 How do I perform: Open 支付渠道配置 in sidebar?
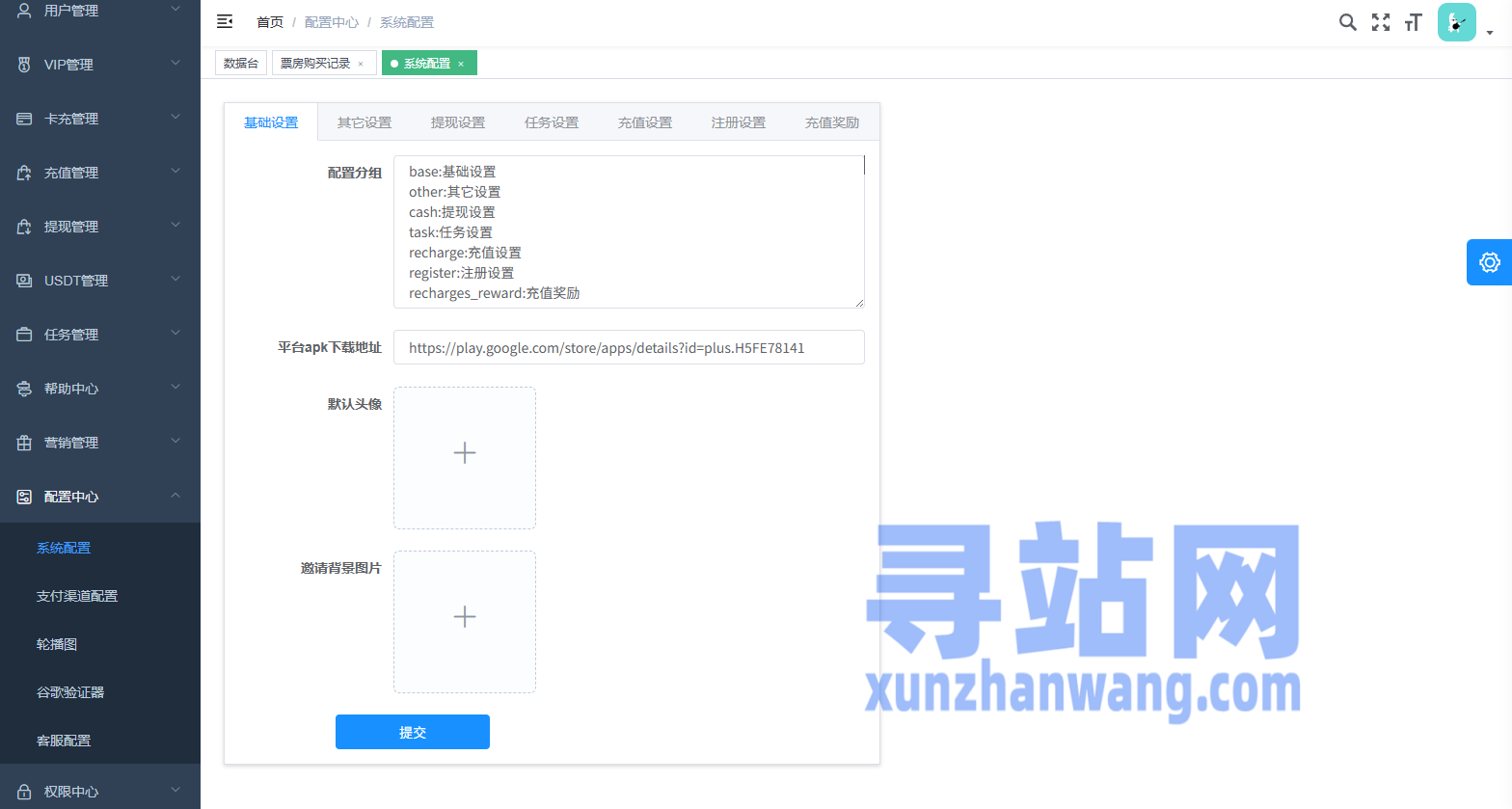(x=77, y=596)
